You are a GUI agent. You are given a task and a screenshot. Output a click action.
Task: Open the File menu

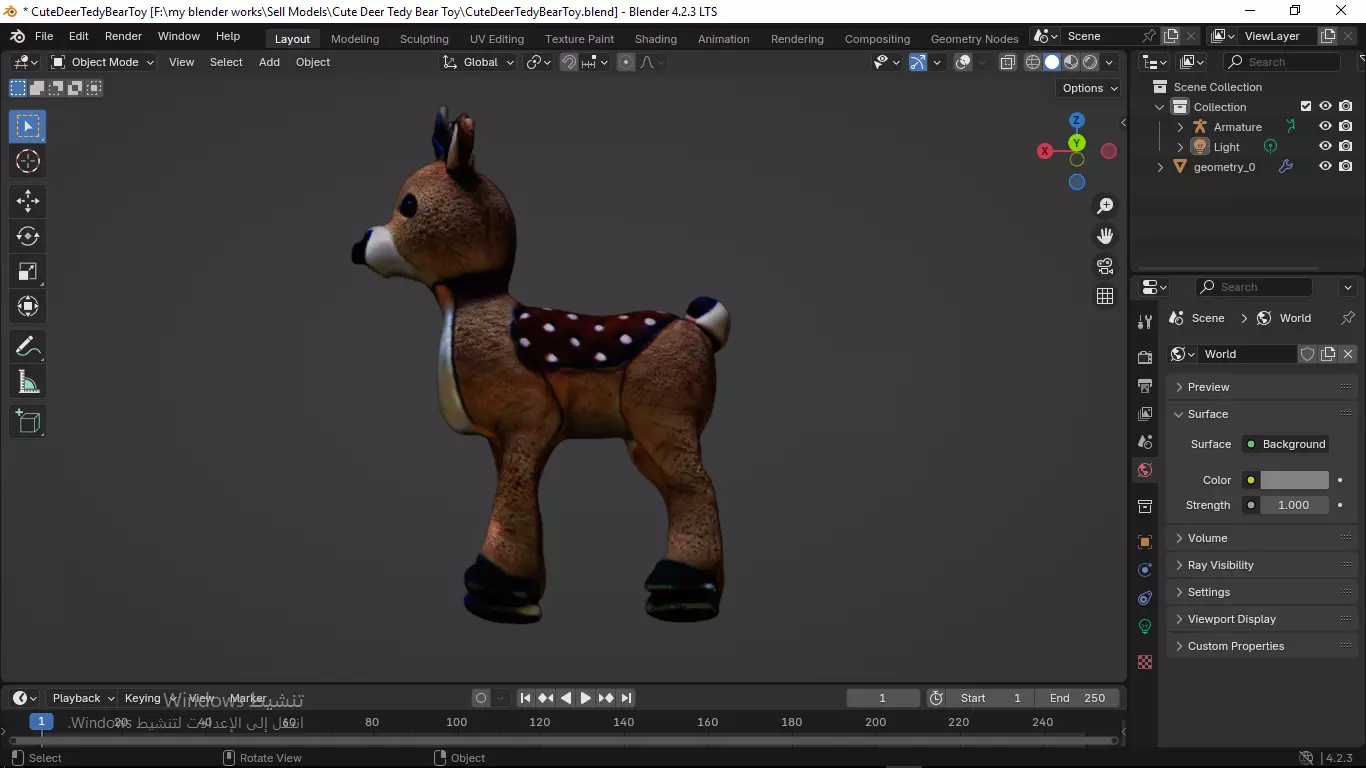pyautogui.click(x=44, y=36)
